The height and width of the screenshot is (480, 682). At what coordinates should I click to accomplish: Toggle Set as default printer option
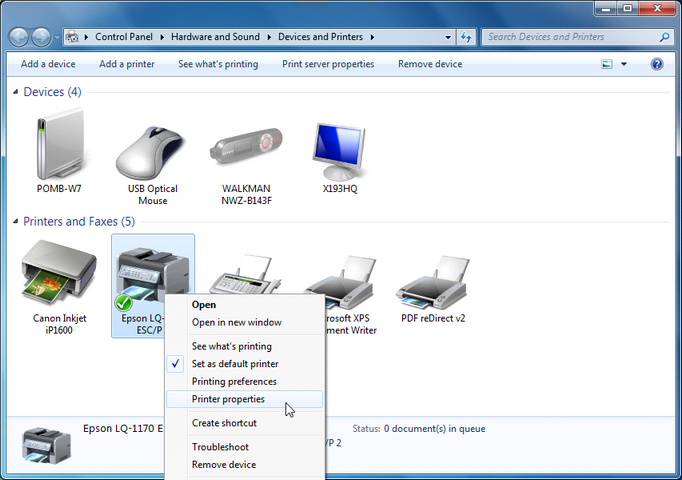(235, 364)
